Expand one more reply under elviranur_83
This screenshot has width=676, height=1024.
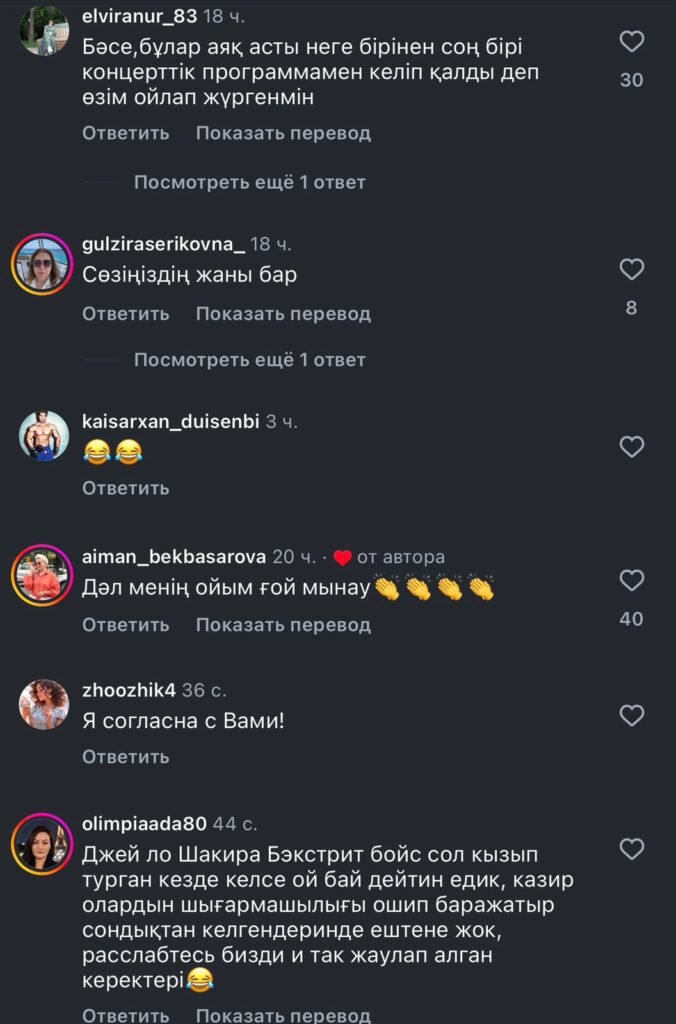point(249,182)
